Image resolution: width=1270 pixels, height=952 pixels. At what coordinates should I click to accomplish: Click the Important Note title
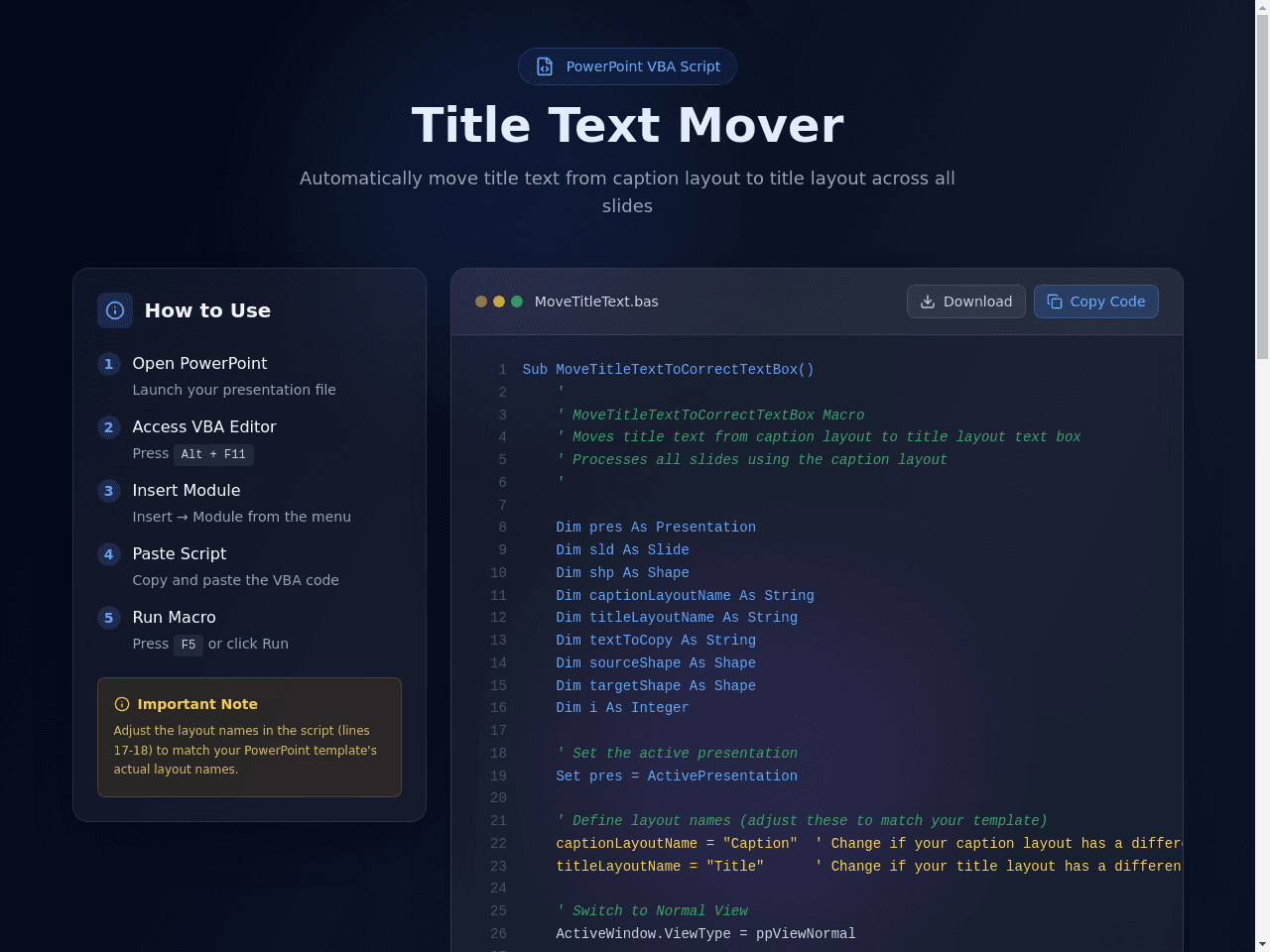point(197,704)
